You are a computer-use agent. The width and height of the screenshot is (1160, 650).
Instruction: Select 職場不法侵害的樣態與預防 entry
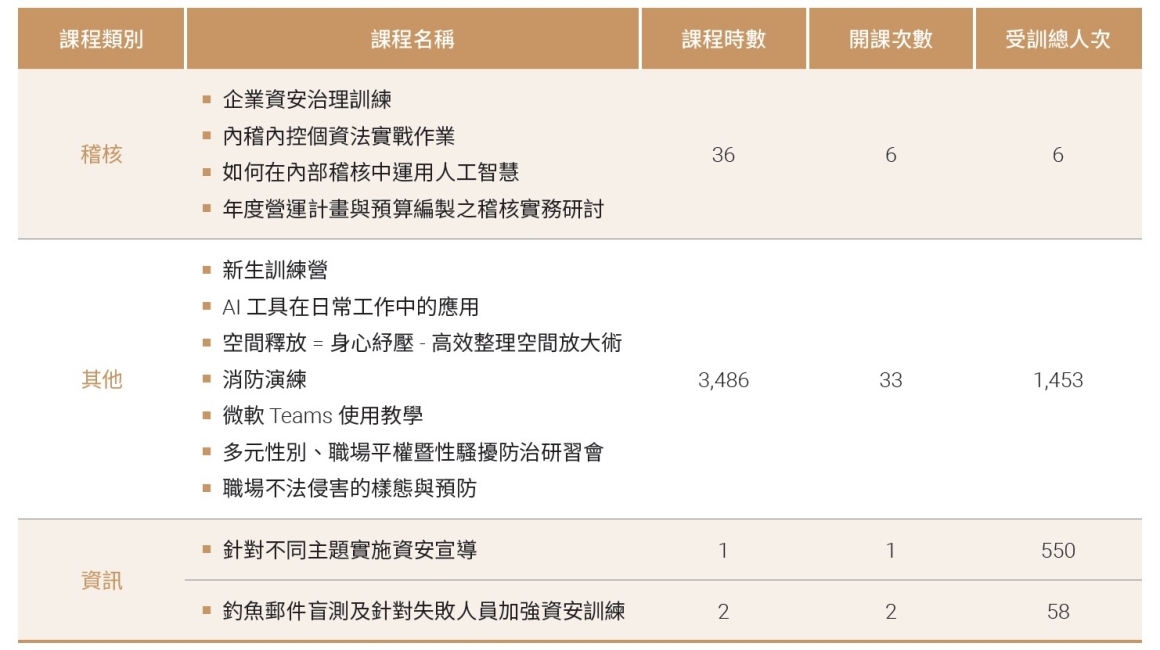click(x=349, y=488)
